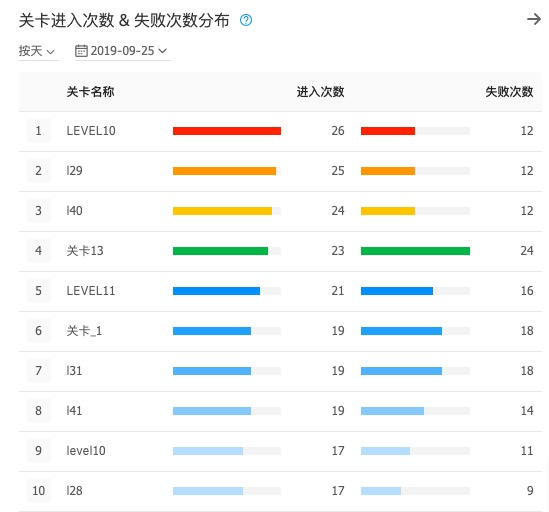
Task: Select the LEVEL10 row name
Action: tap(91, 131)
